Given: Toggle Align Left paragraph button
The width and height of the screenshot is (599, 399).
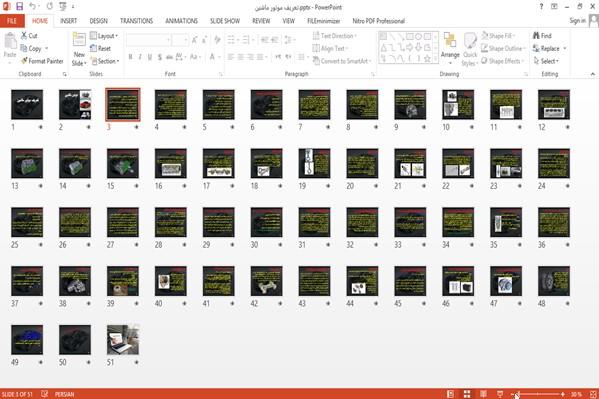Looking at the screenshot, I should pos(231,57).
